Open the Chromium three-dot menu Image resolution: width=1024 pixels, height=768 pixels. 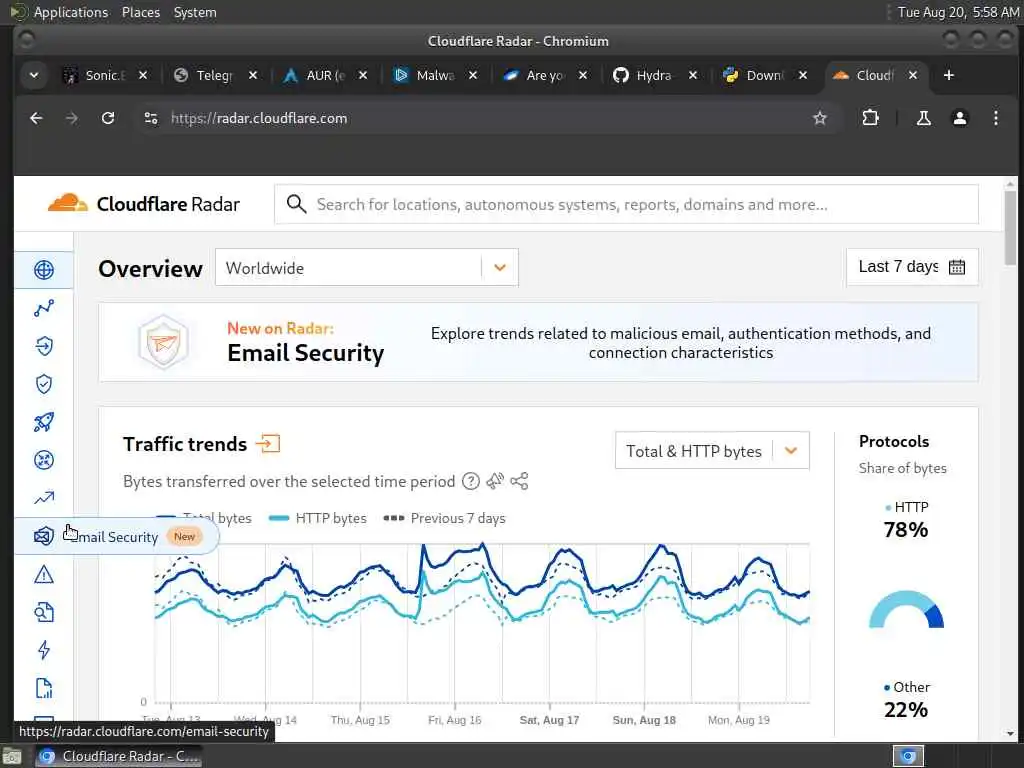coord(995,118)
